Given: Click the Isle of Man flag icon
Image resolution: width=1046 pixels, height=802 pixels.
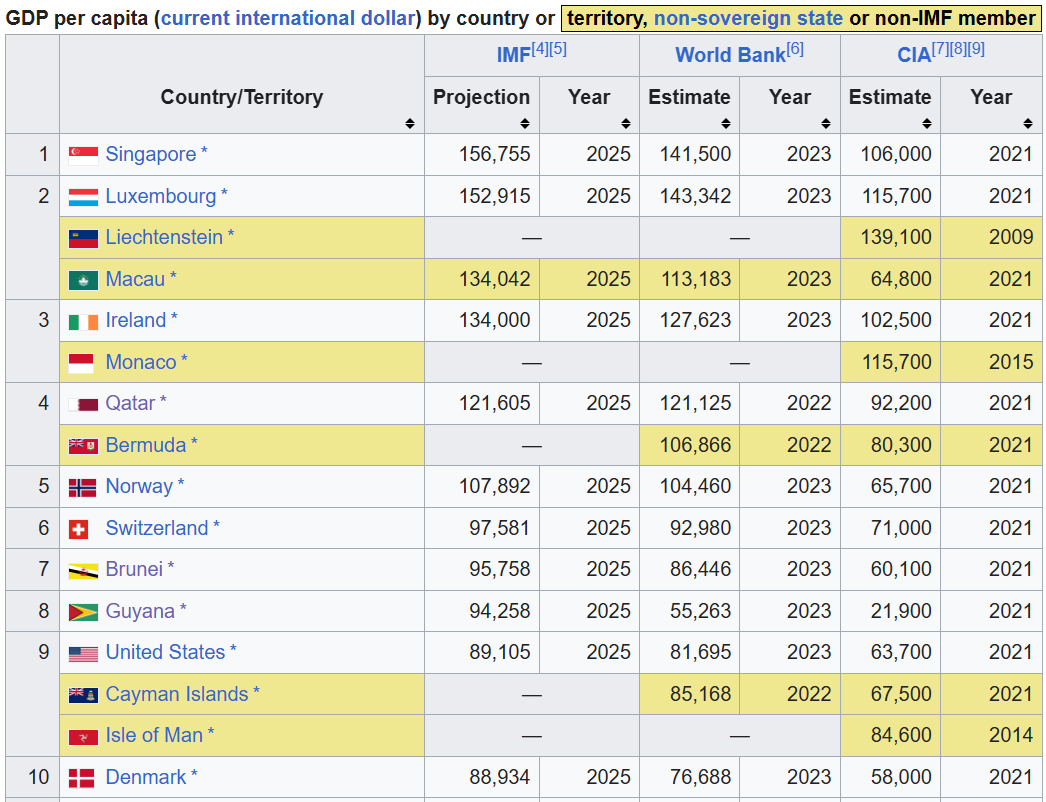Looking at the screenshot, I should coord(83,737).
